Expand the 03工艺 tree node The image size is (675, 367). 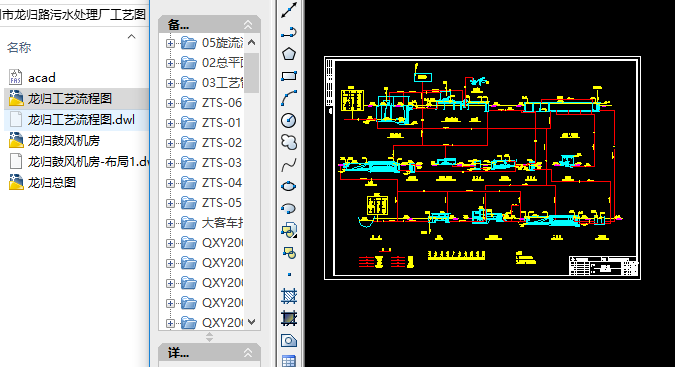(x=170, y=83)
